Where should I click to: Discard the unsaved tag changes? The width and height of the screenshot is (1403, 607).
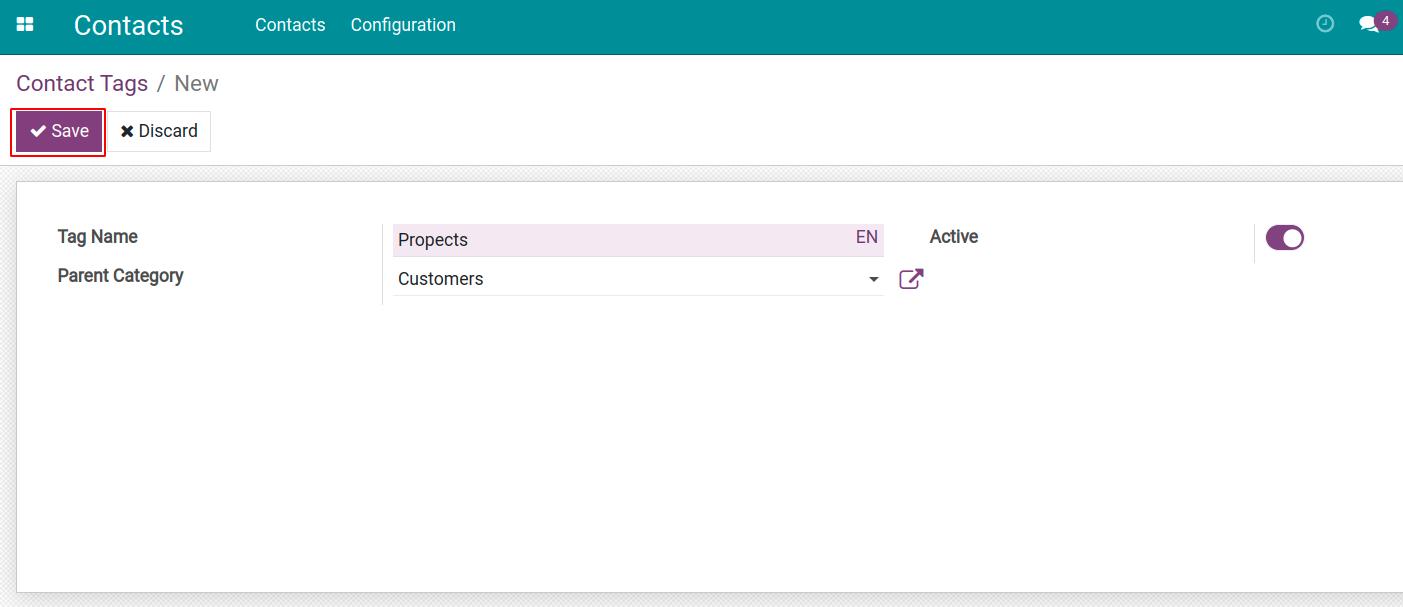click(158, 130)
